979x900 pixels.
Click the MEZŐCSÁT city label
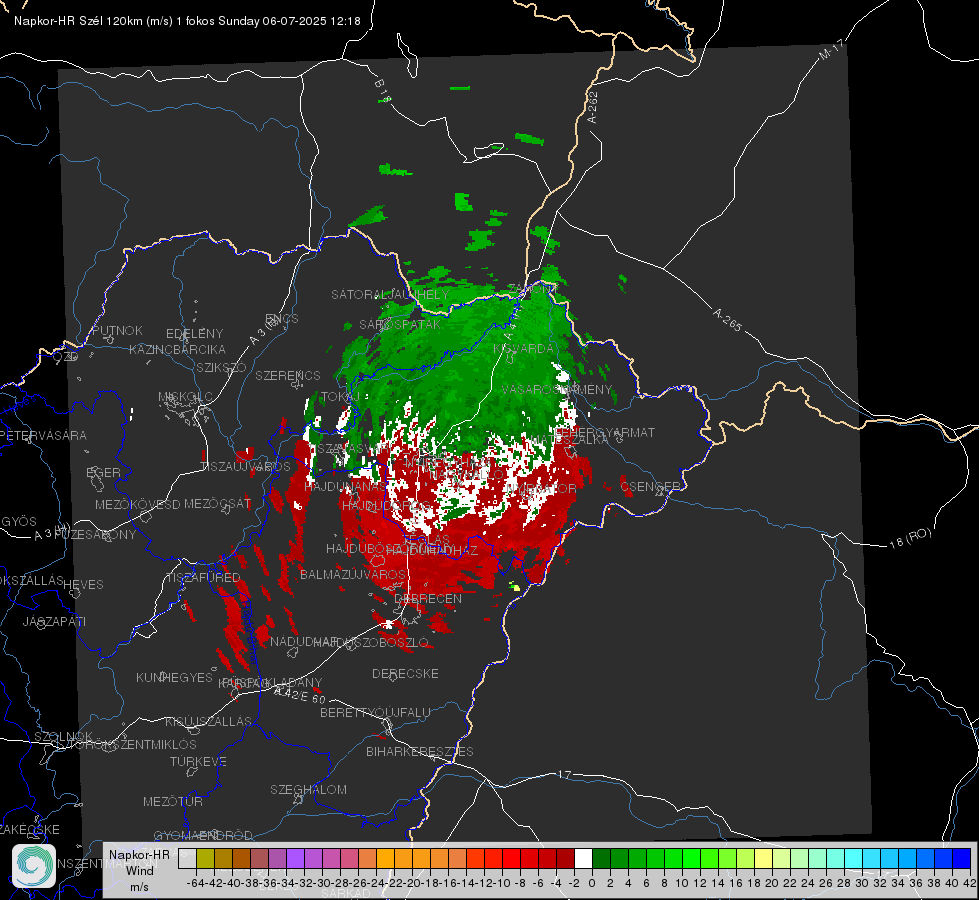tap(218, 503)
